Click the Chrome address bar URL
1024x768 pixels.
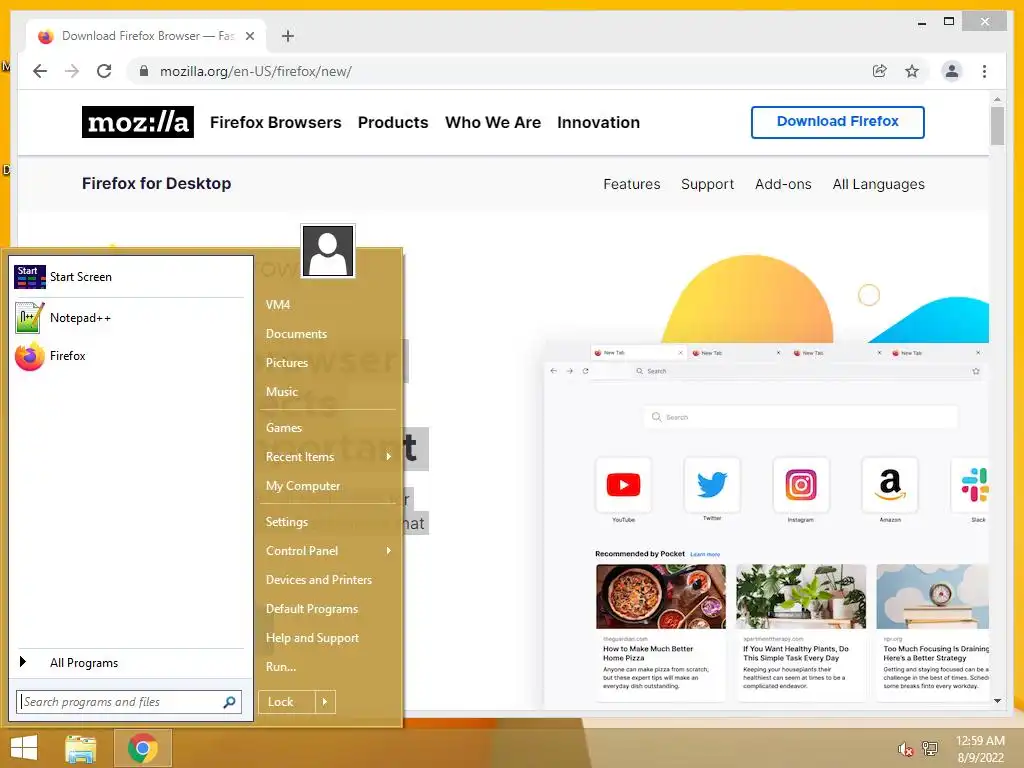tap(256, 71)
